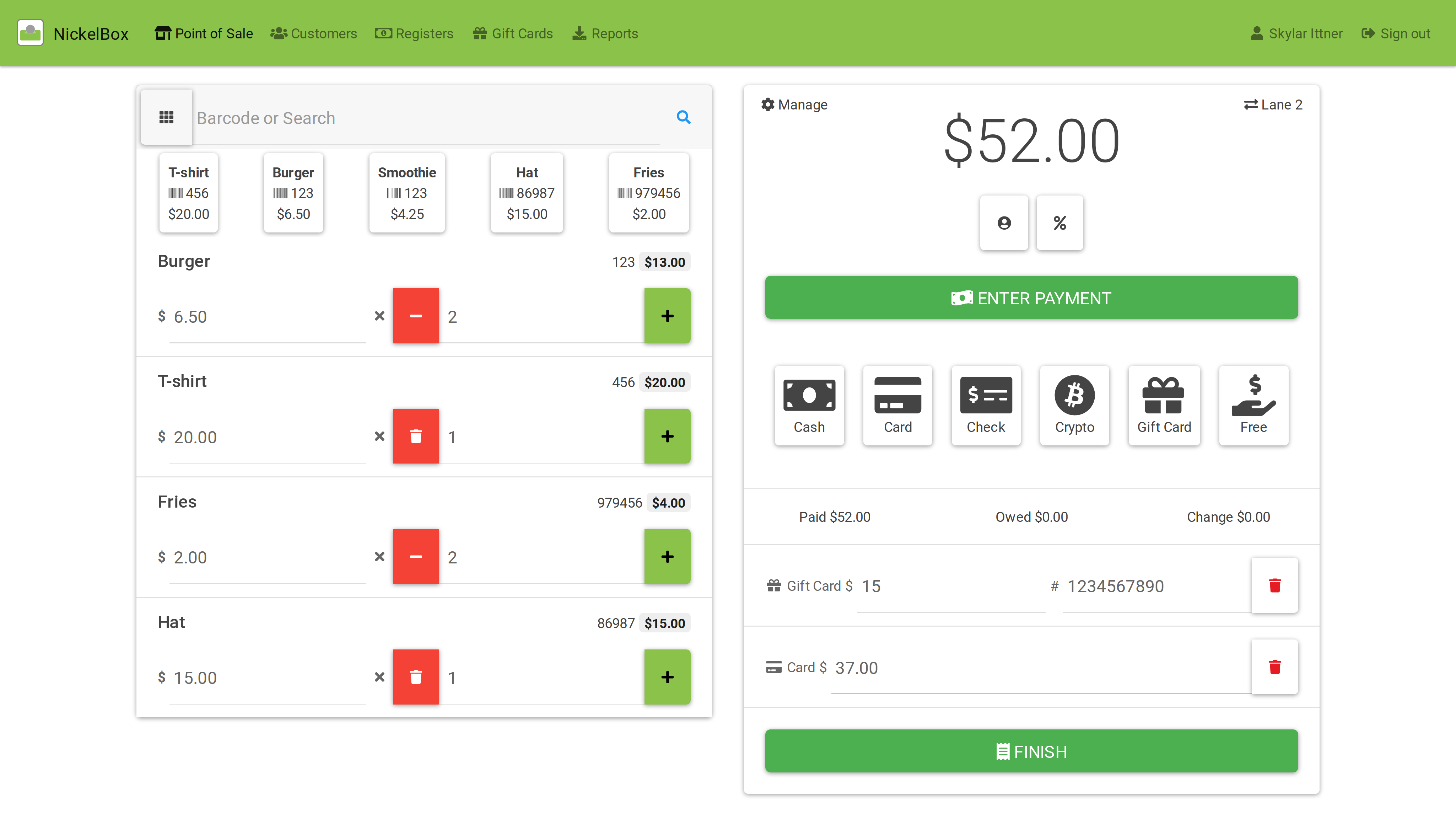Edit the Burger quantity field
Screen dimensions: 1456x819
[x=541, y=317]
